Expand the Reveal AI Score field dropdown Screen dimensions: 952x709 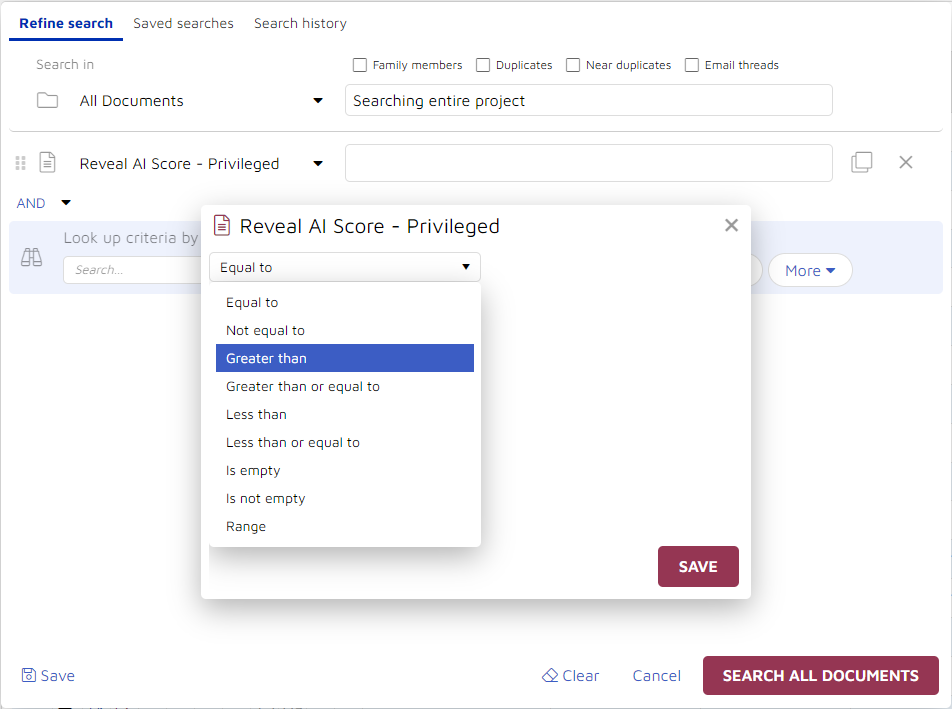pos(318,163)
